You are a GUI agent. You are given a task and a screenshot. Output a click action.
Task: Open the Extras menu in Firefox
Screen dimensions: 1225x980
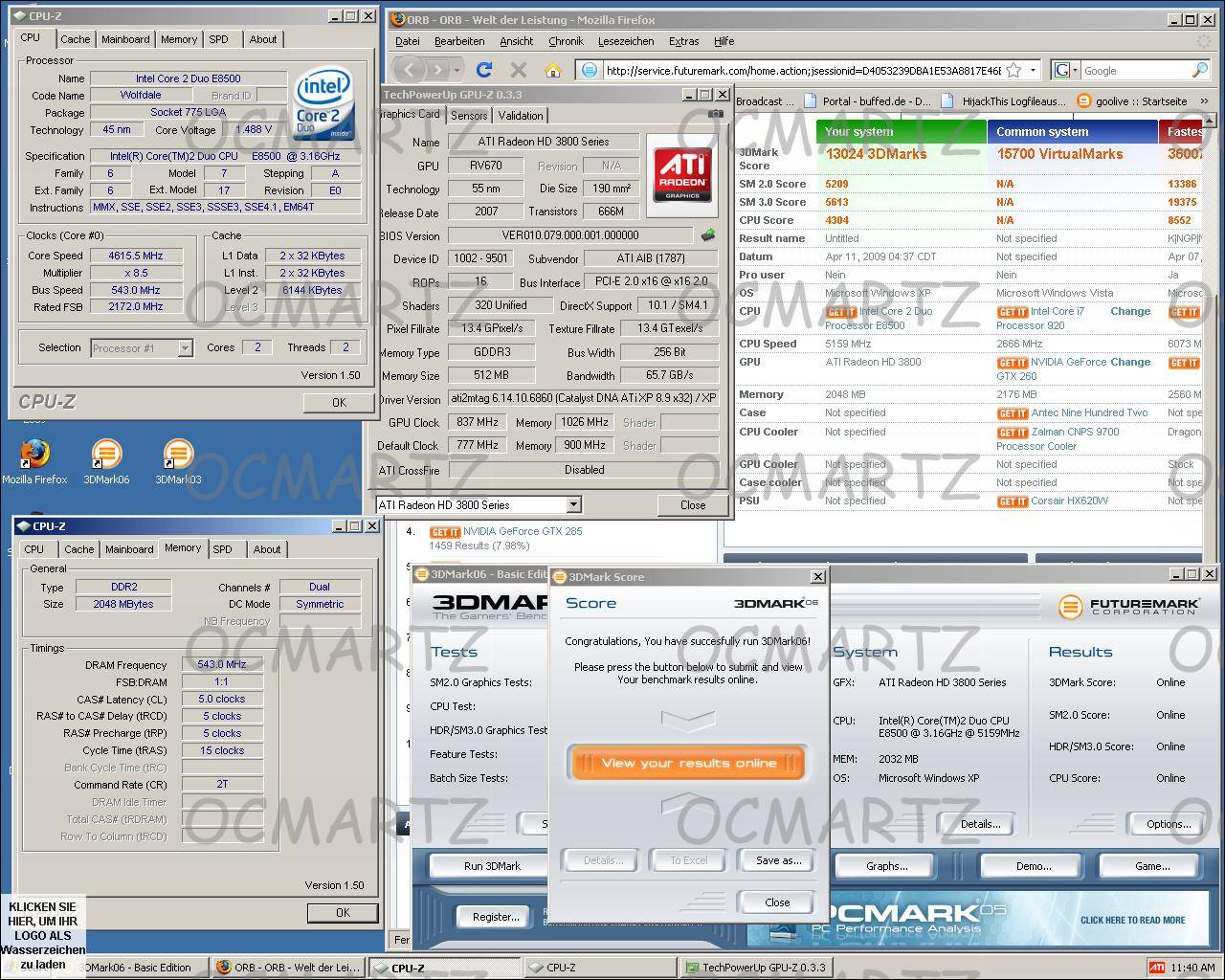(683, 41)
